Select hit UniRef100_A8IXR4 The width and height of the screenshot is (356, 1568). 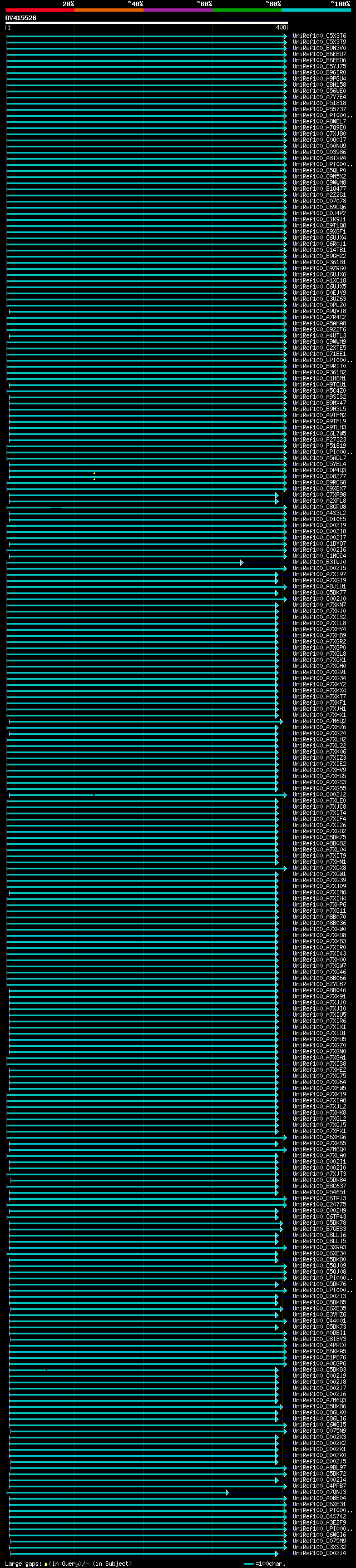pos(319,159)
